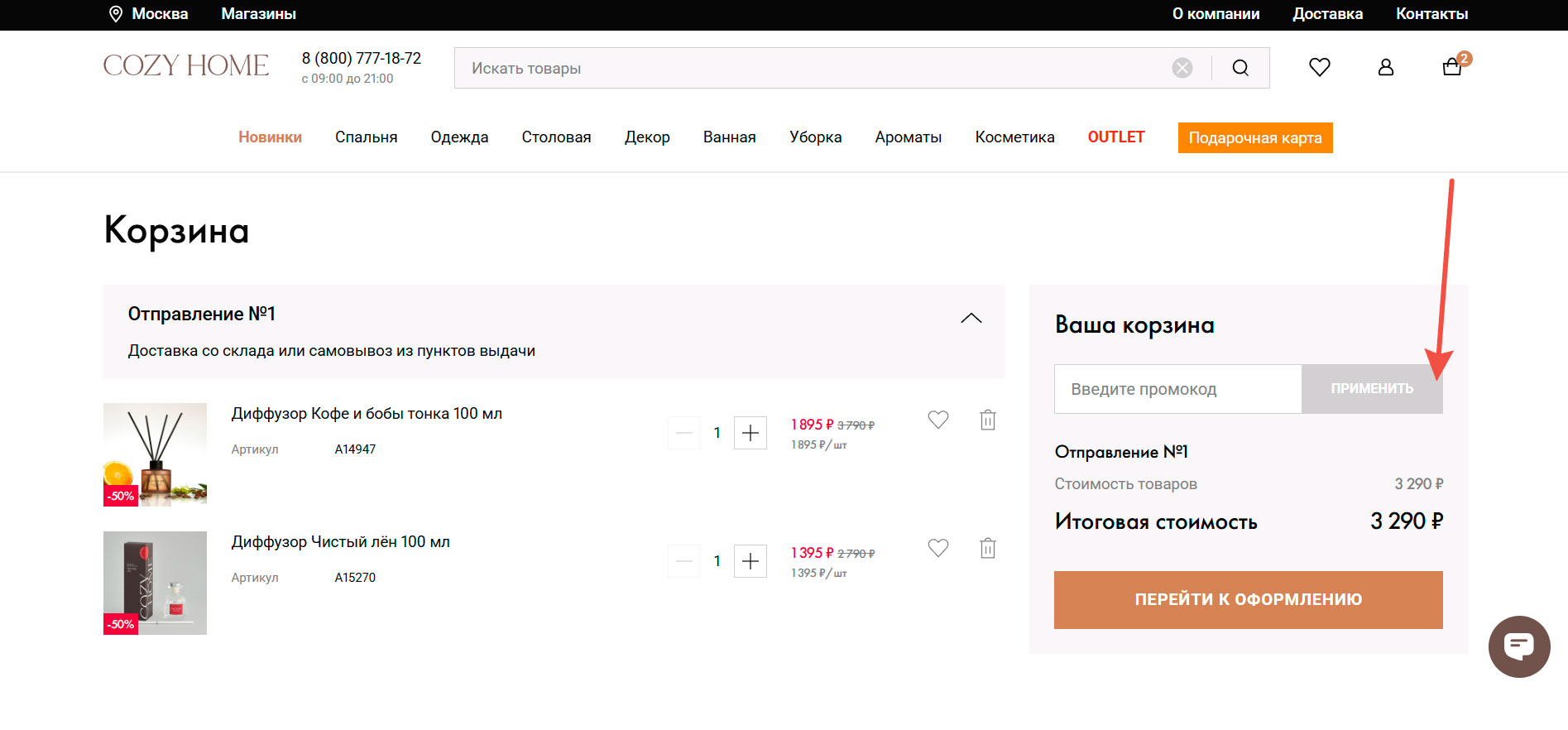Click the Подарочная карта button
This screenshot has height=730, width=1568.
pyautogui.click(x=1255, y=137)
